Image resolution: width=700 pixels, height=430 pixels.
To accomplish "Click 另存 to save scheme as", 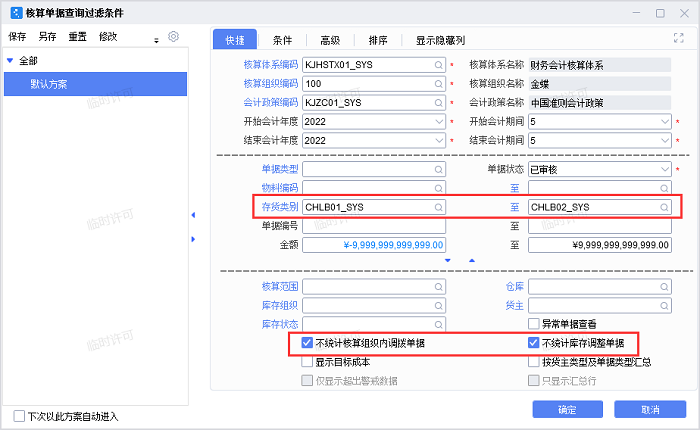I will [x=47, y=36].
